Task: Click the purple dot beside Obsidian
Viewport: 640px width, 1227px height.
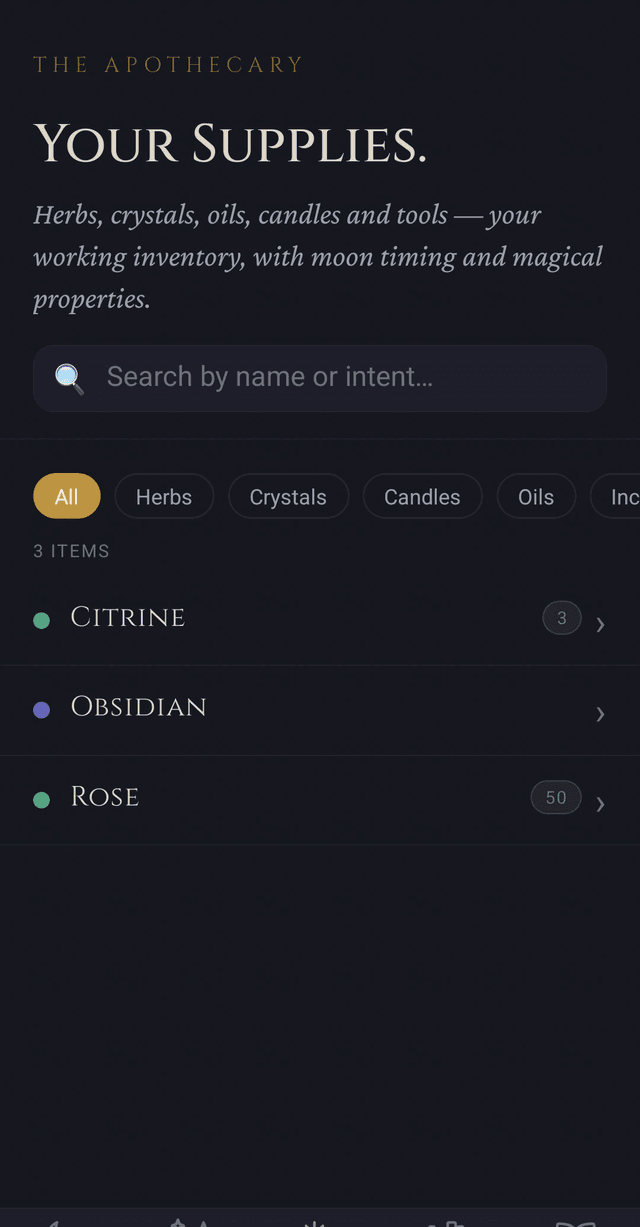Action: [41, 710]
